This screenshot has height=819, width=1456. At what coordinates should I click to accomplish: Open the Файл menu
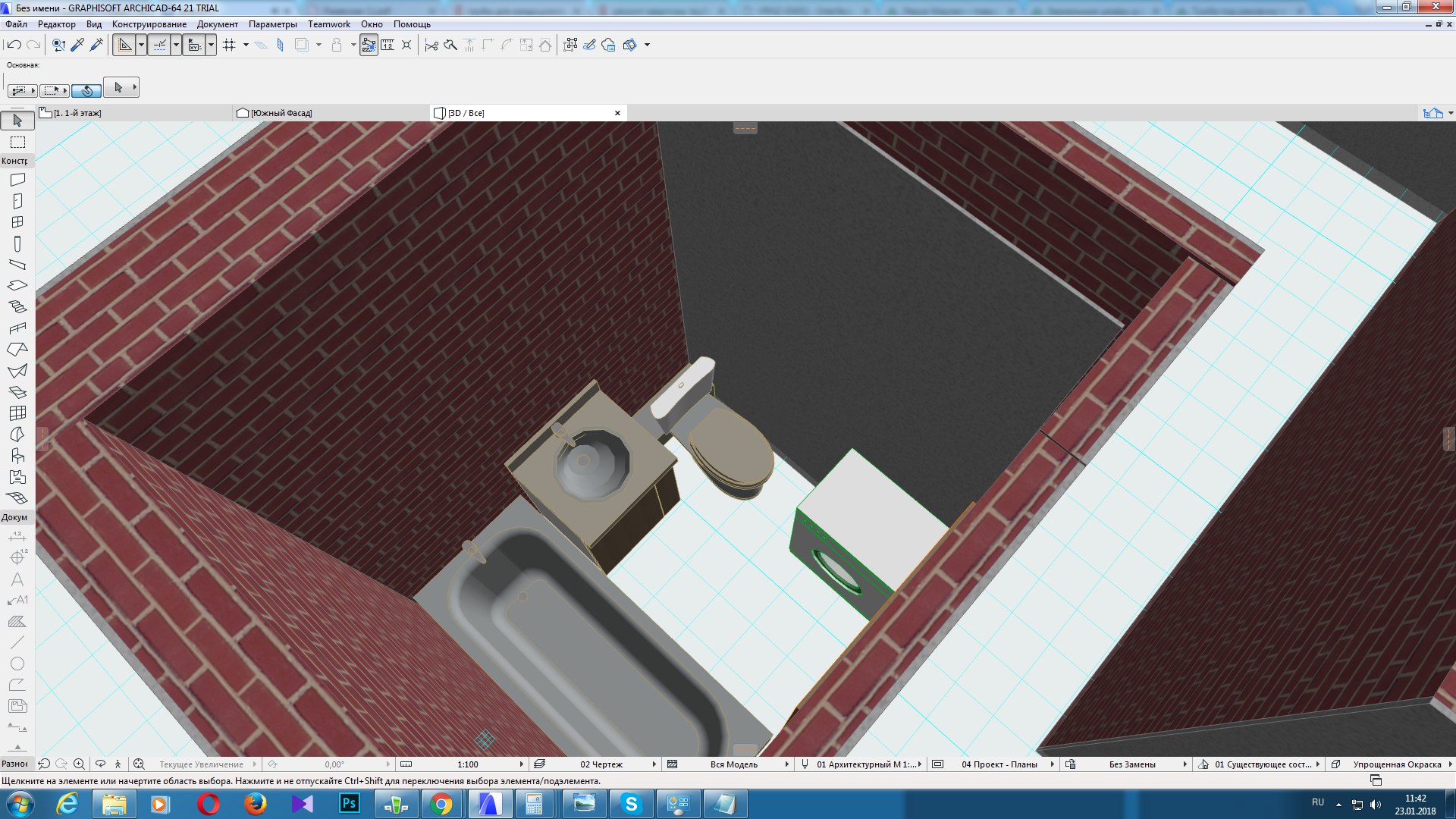tap(16, 24)
